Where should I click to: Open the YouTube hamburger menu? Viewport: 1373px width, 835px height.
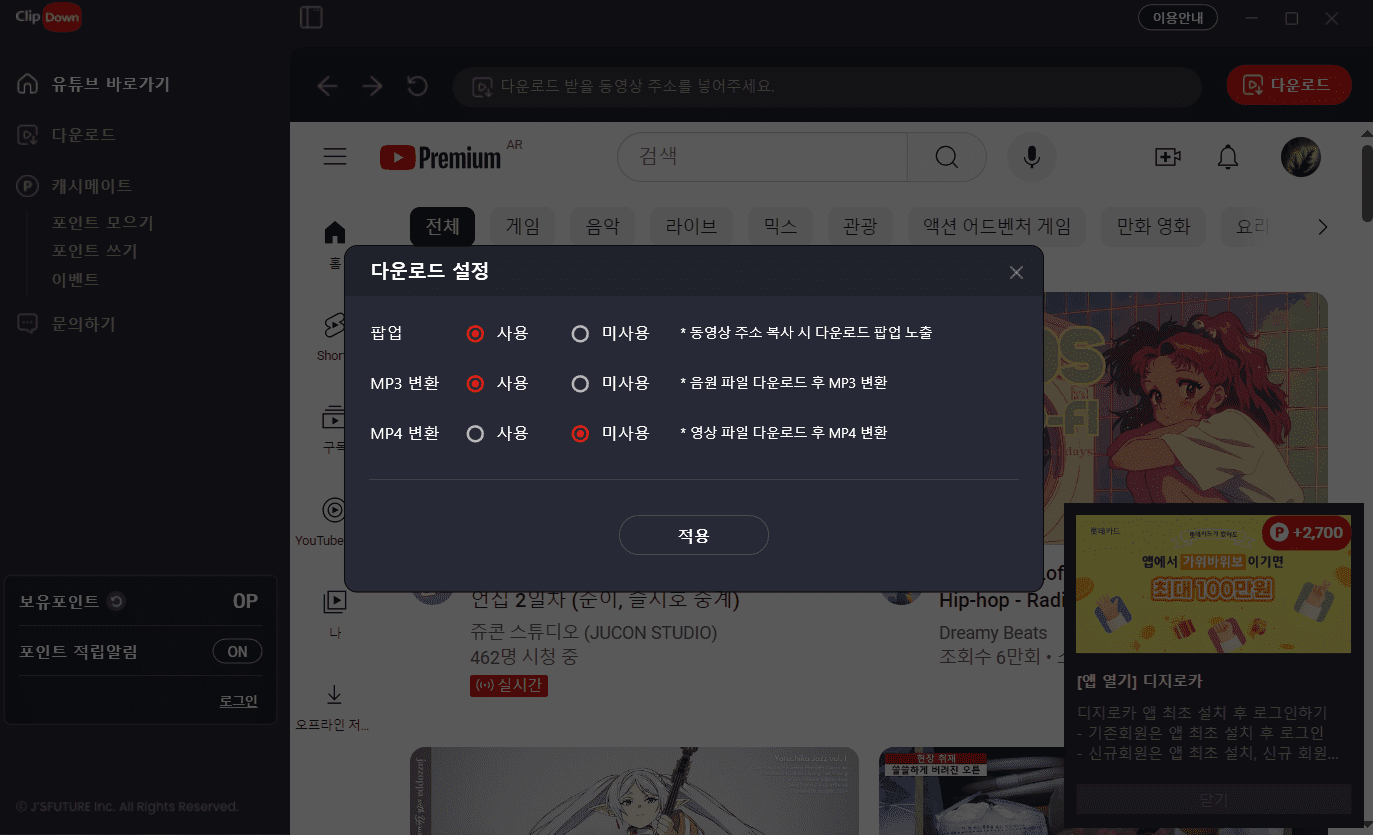[x=335, y=157]
